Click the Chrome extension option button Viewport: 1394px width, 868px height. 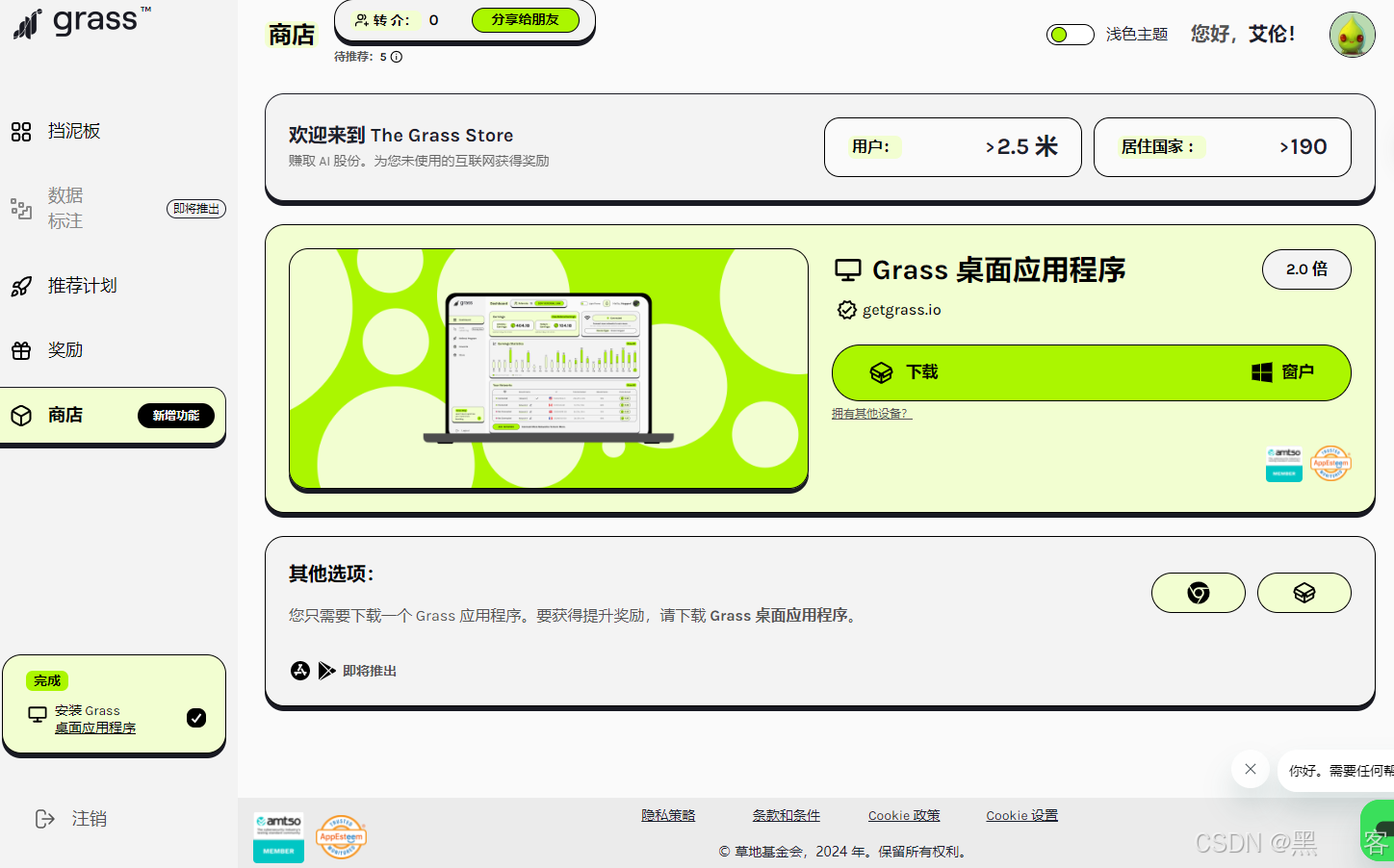point(1199,593)
